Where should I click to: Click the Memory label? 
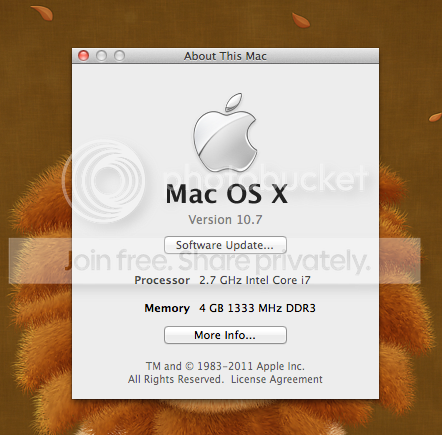pyautogui.click(x=167, y=308)
